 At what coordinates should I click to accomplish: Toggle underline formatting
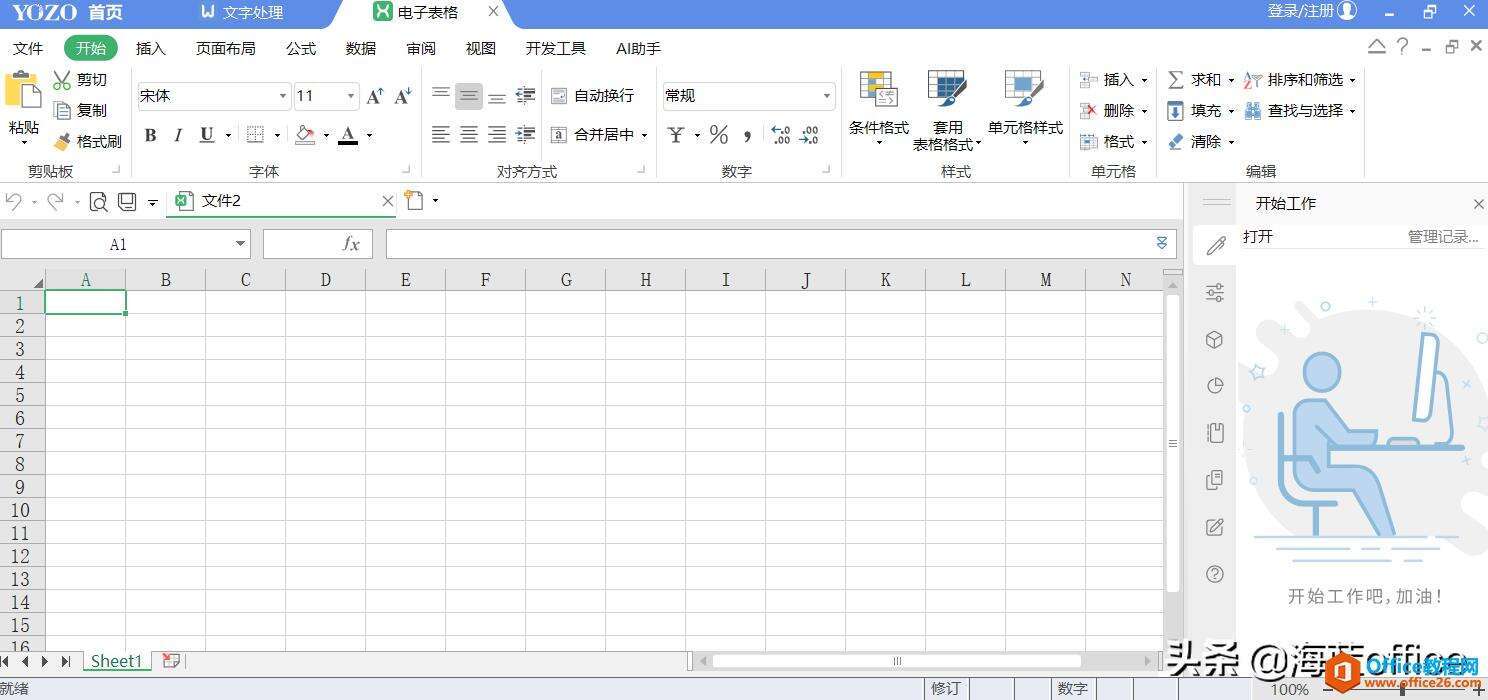click(x=207, y=135)
